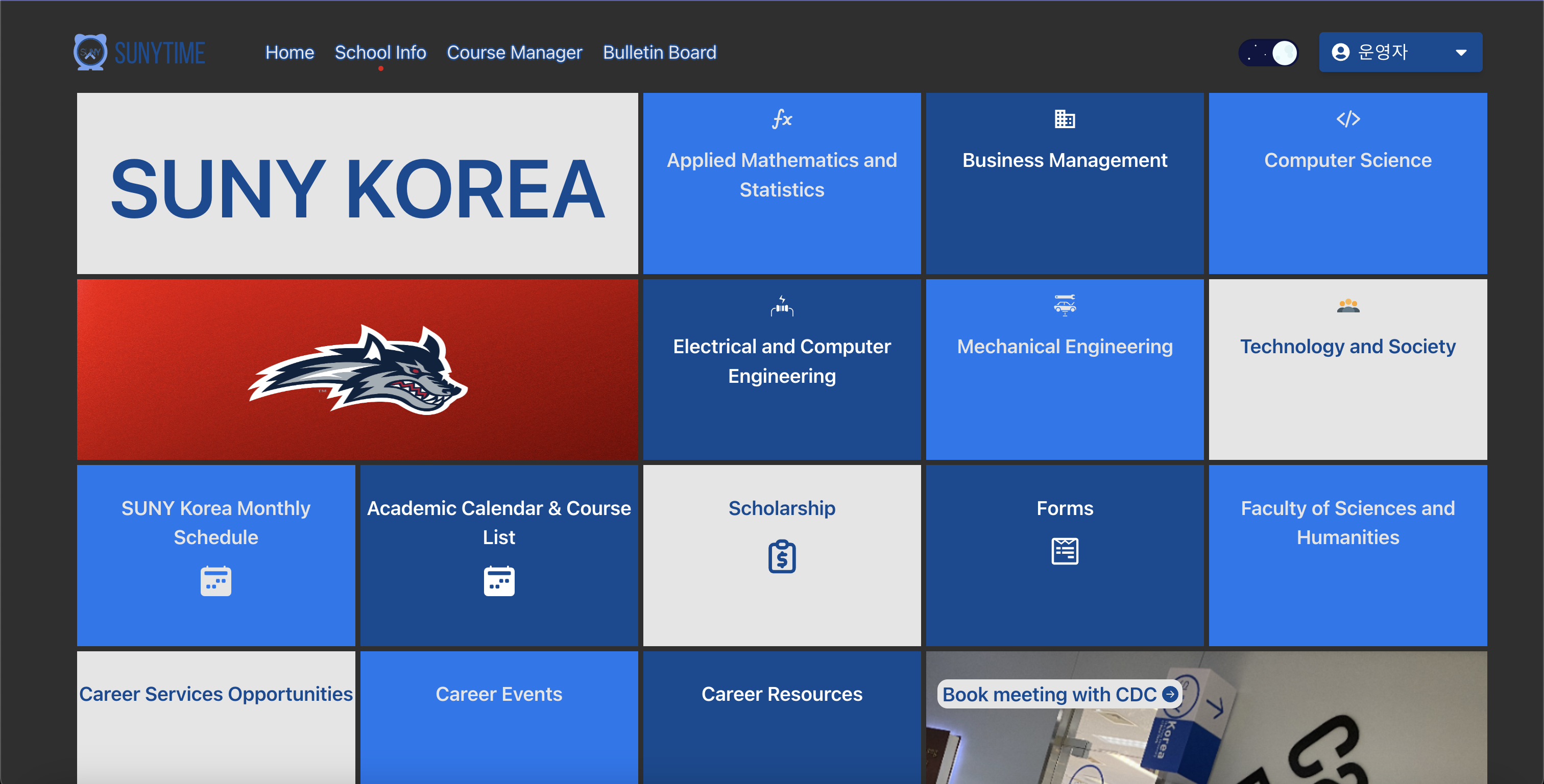
Task: Click the Forms document icon
Action: pyautogui.click(x=1065, y=551)
